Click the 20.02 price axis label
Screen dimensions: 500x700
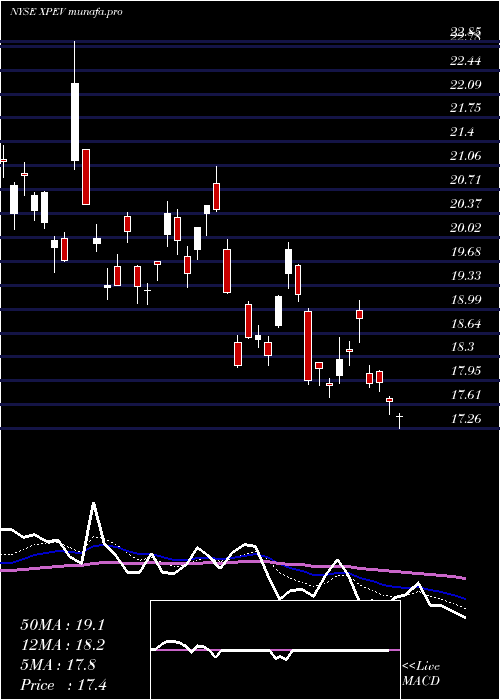click(466, 228)
